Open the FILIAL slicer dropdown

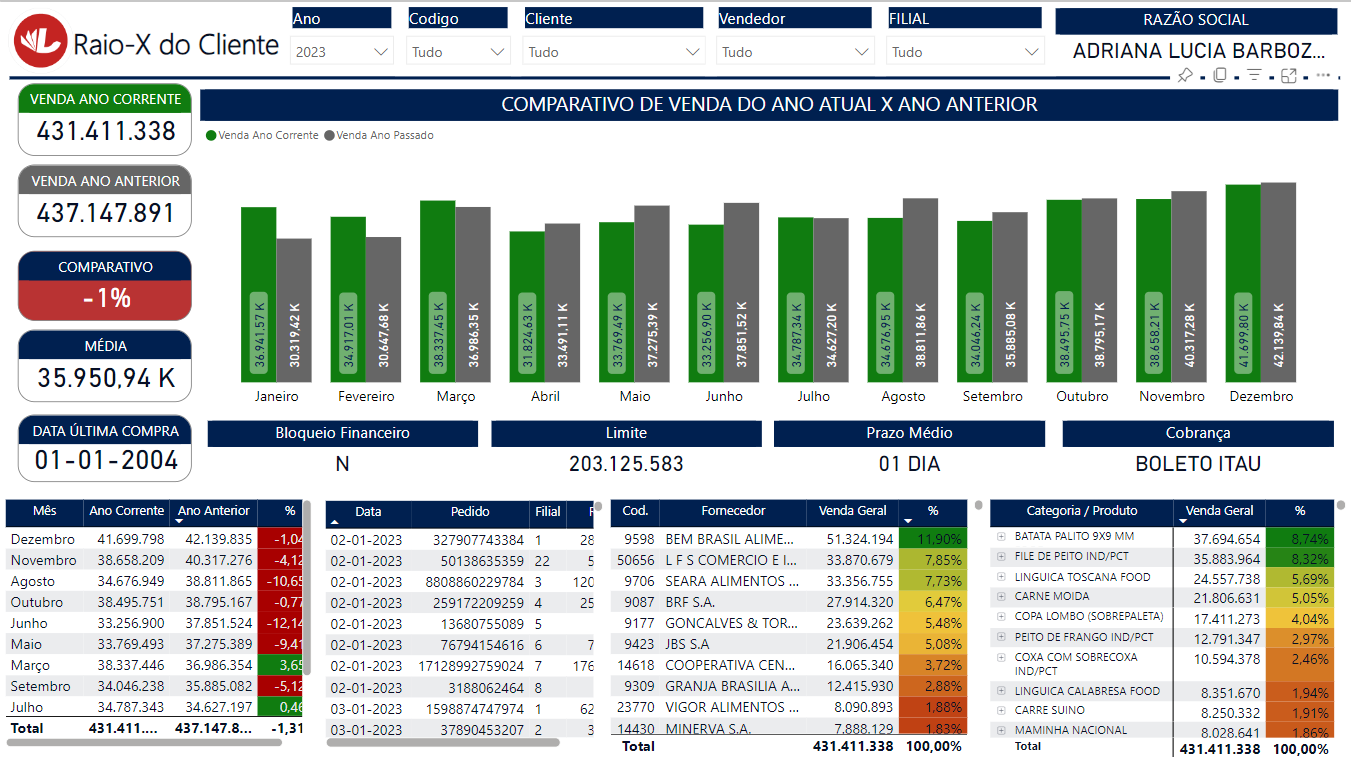coord(965,52)
